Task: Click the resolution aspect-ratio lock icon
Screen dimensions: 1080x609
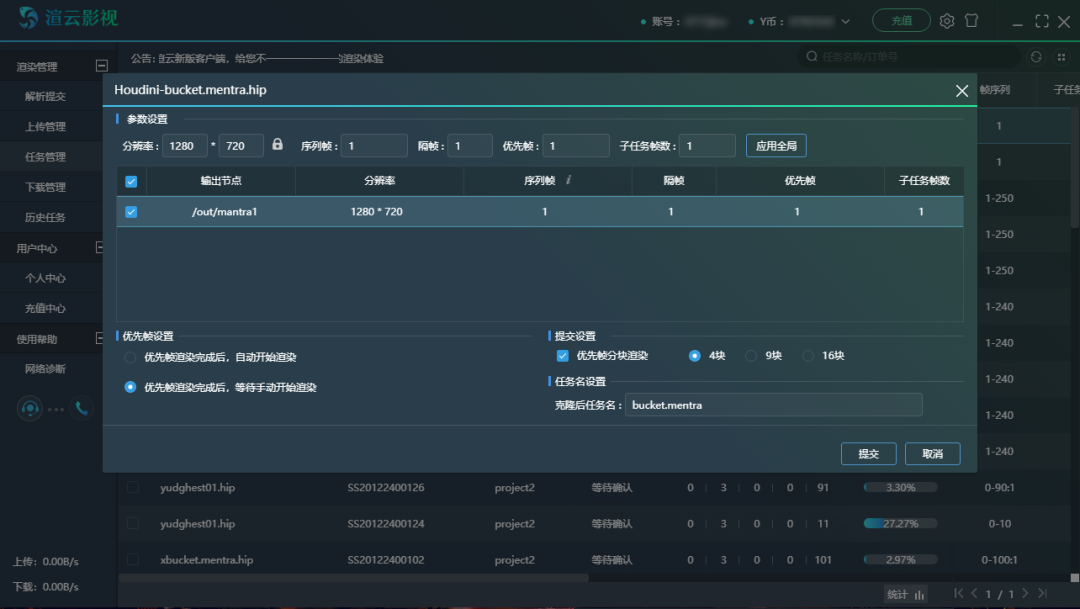Action: [x=278, y=145]
